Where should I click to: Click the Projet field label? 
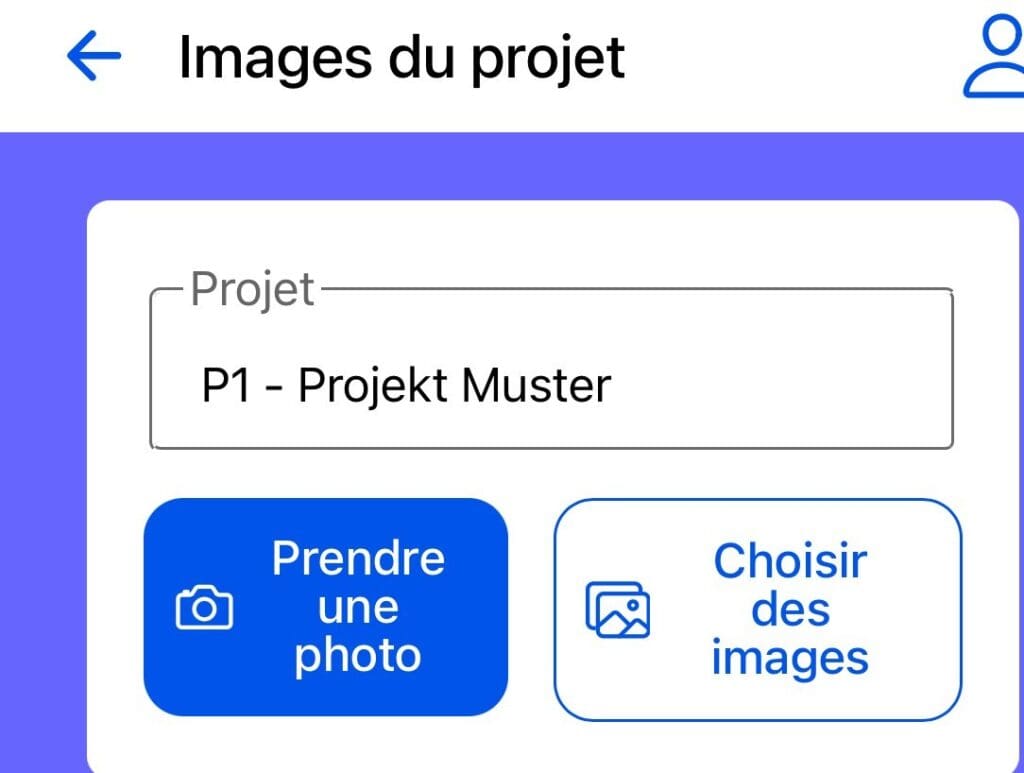253,289
